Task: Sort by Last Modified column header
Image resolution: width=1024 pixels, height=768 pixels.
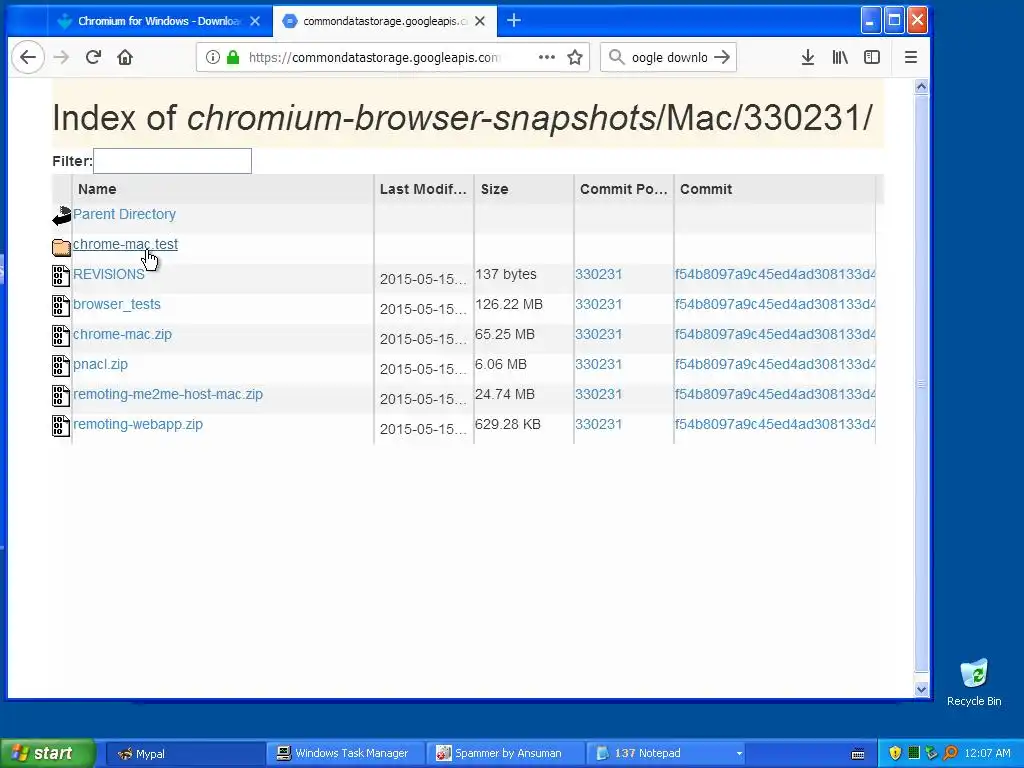Action: 423,189
